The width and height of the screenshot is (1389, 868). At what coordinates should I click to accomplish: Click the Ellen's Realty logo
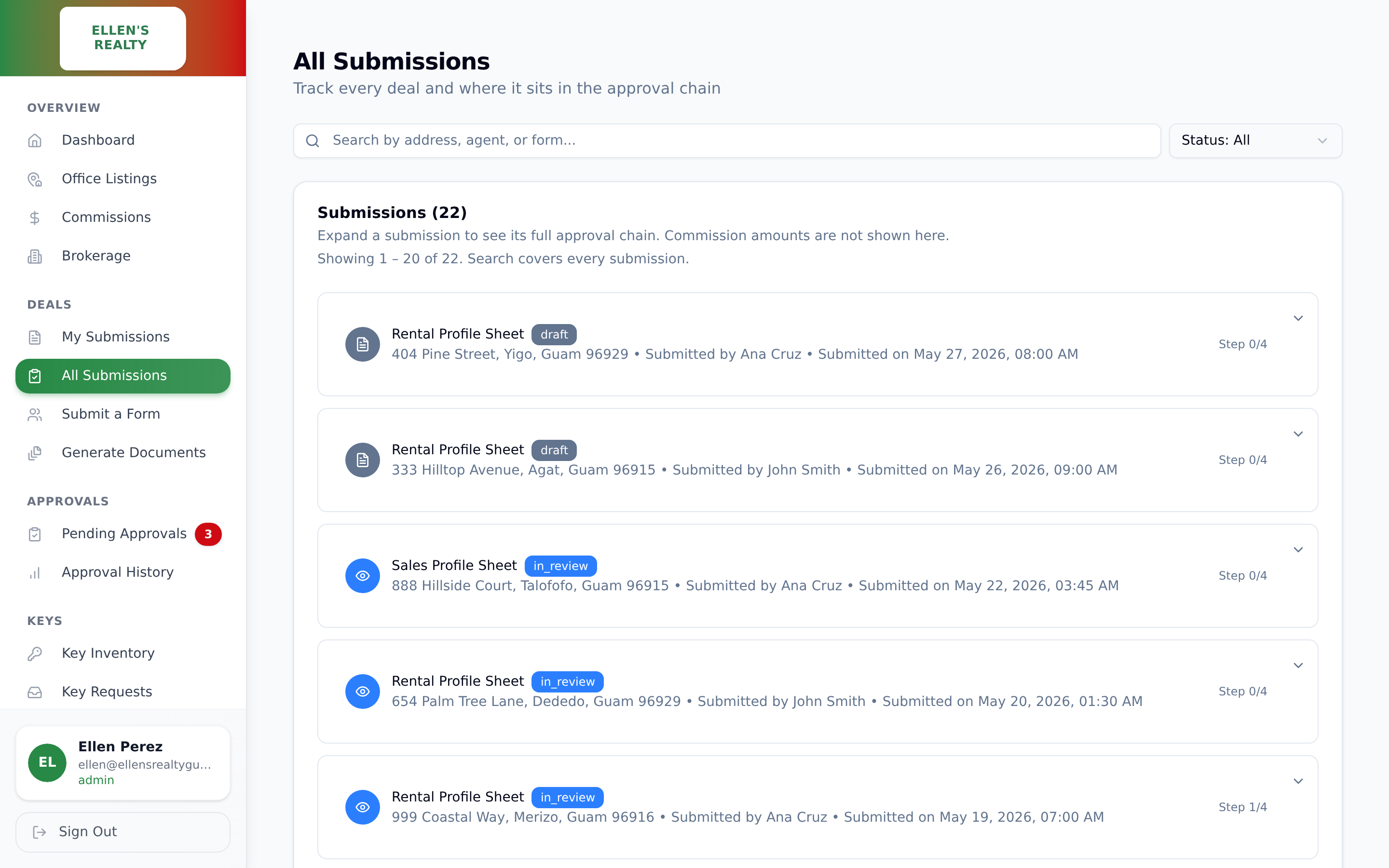click(x=123, y=39)
